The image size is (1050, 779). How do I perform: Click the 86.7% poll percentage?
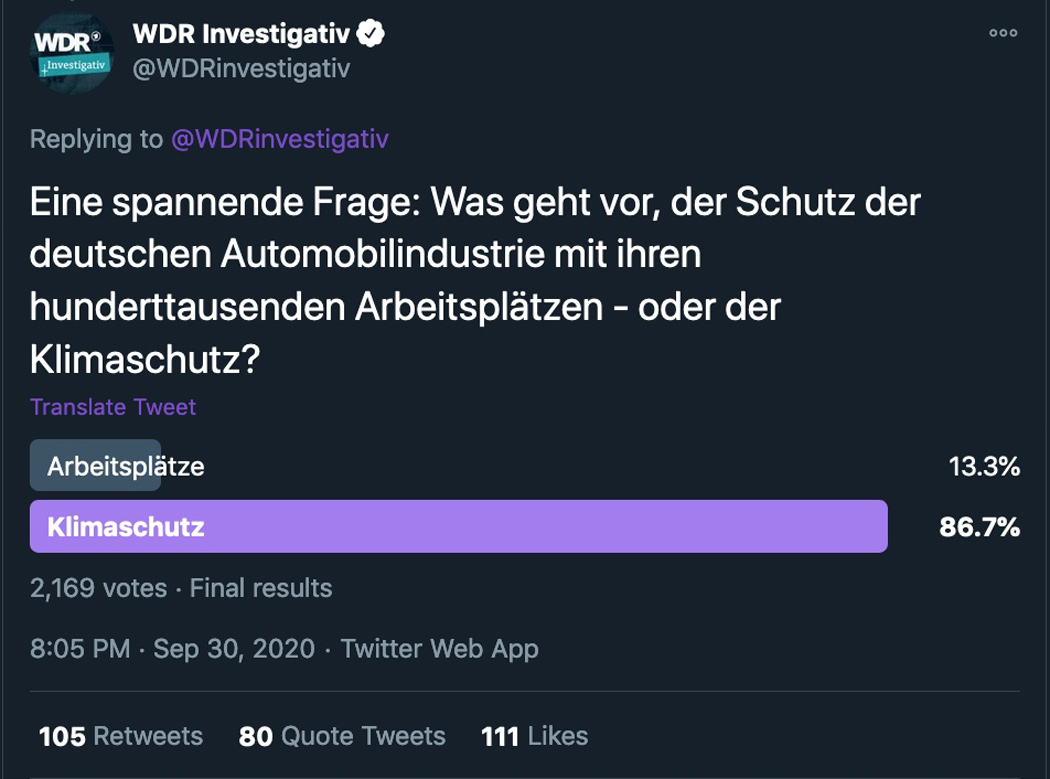click(x=979, y=526)
